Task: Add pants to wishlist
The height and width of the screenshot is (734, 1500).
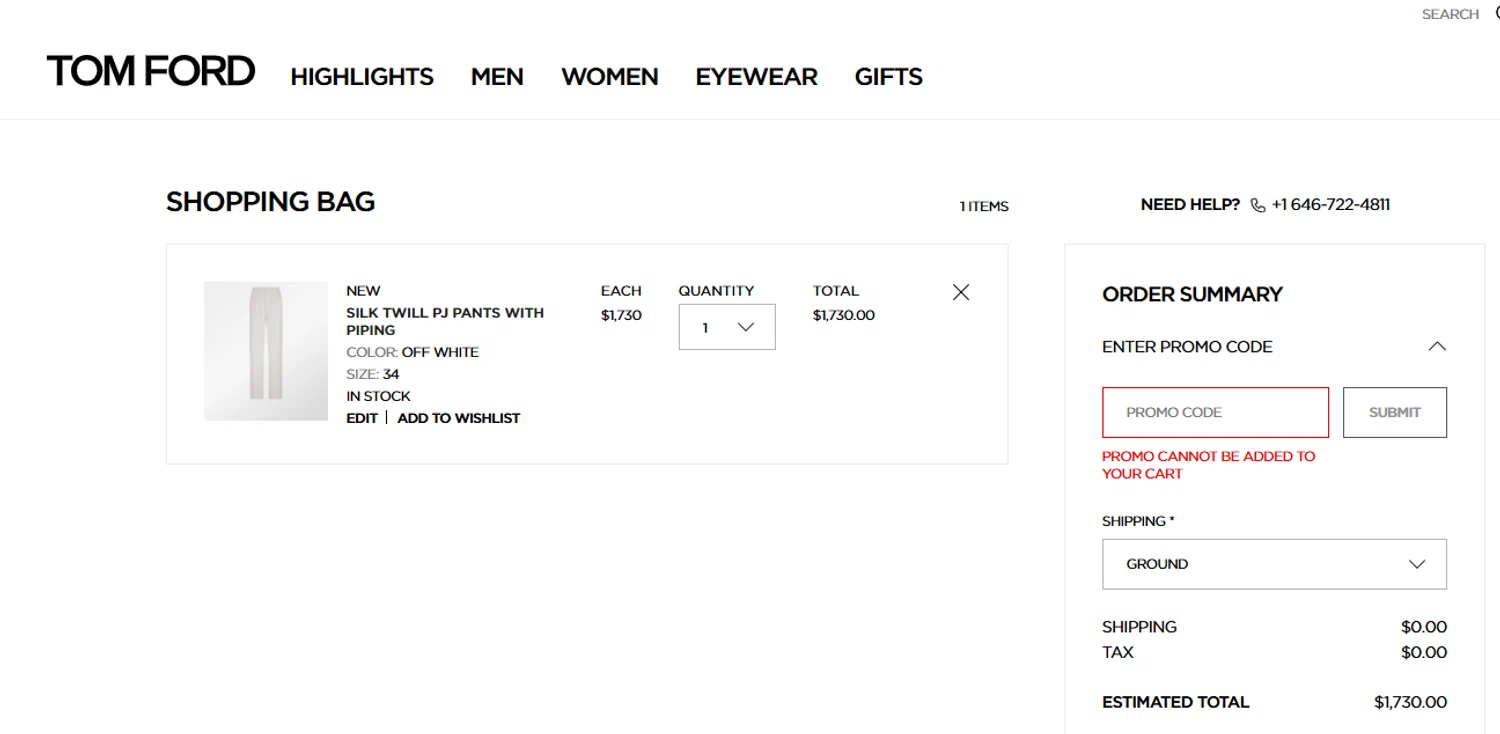Action: (x=459, y=418)
